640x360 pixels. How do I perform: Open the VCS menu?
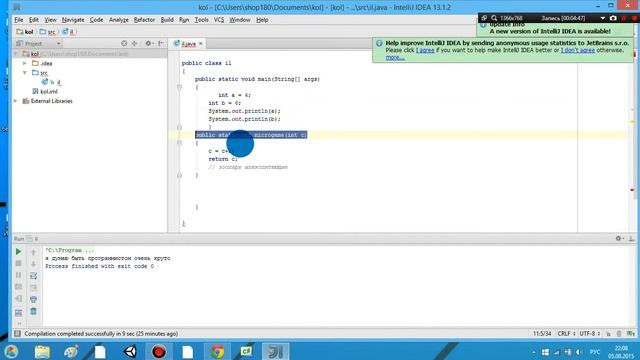[219, 20]
